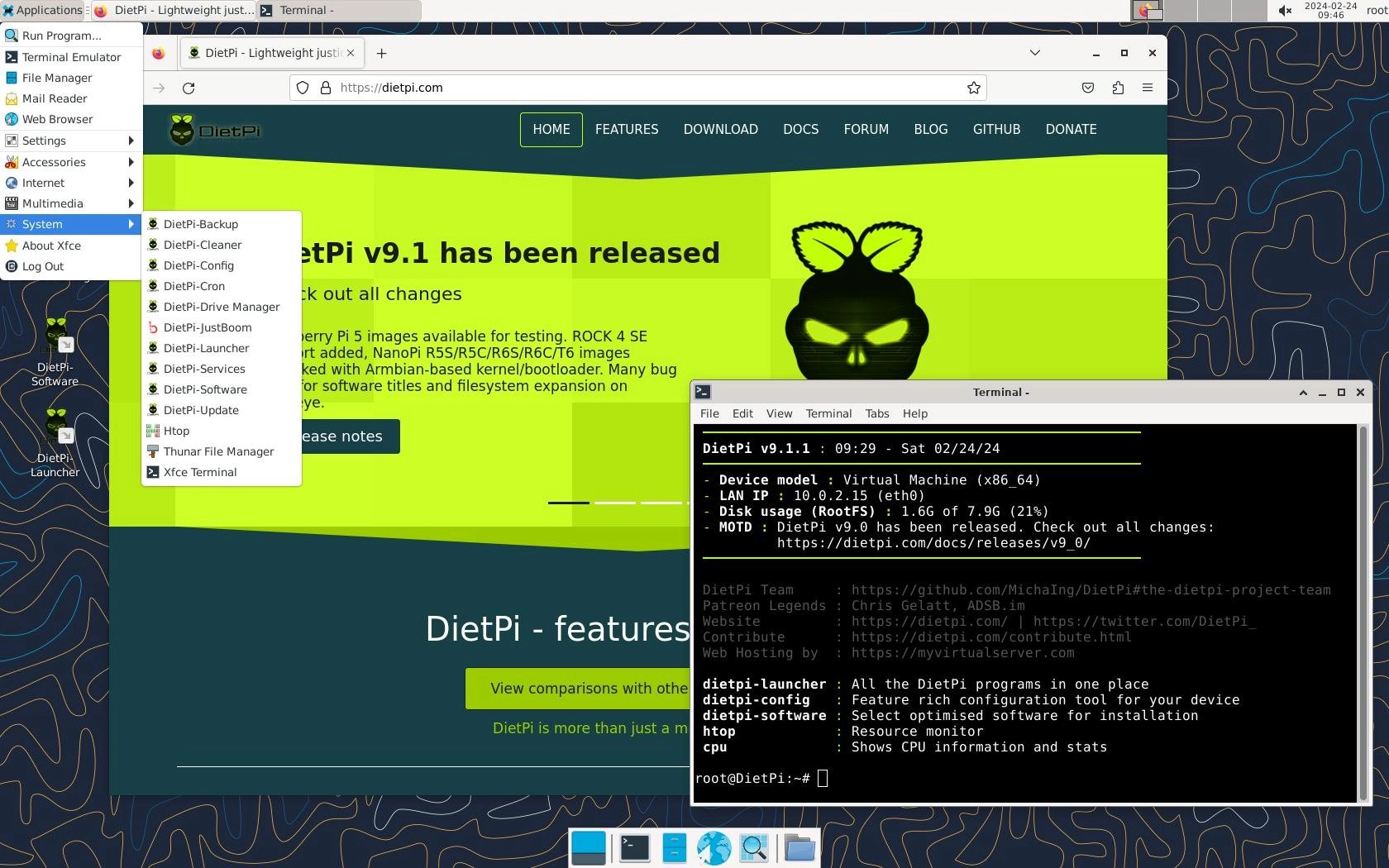
Task: Select the first carousel slide indicator
Action: point(569,503)
